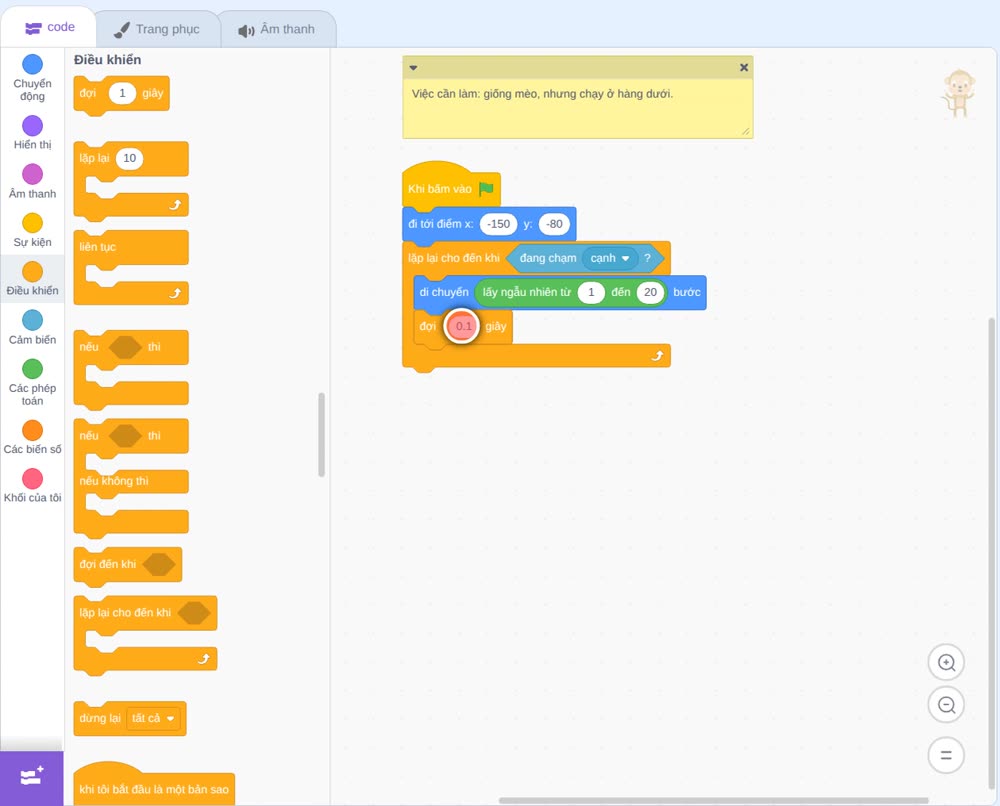Open the tất cả dropdown in dừng lại block
The height and width of the screenshot is (806, 1000).
pos(153,719)
